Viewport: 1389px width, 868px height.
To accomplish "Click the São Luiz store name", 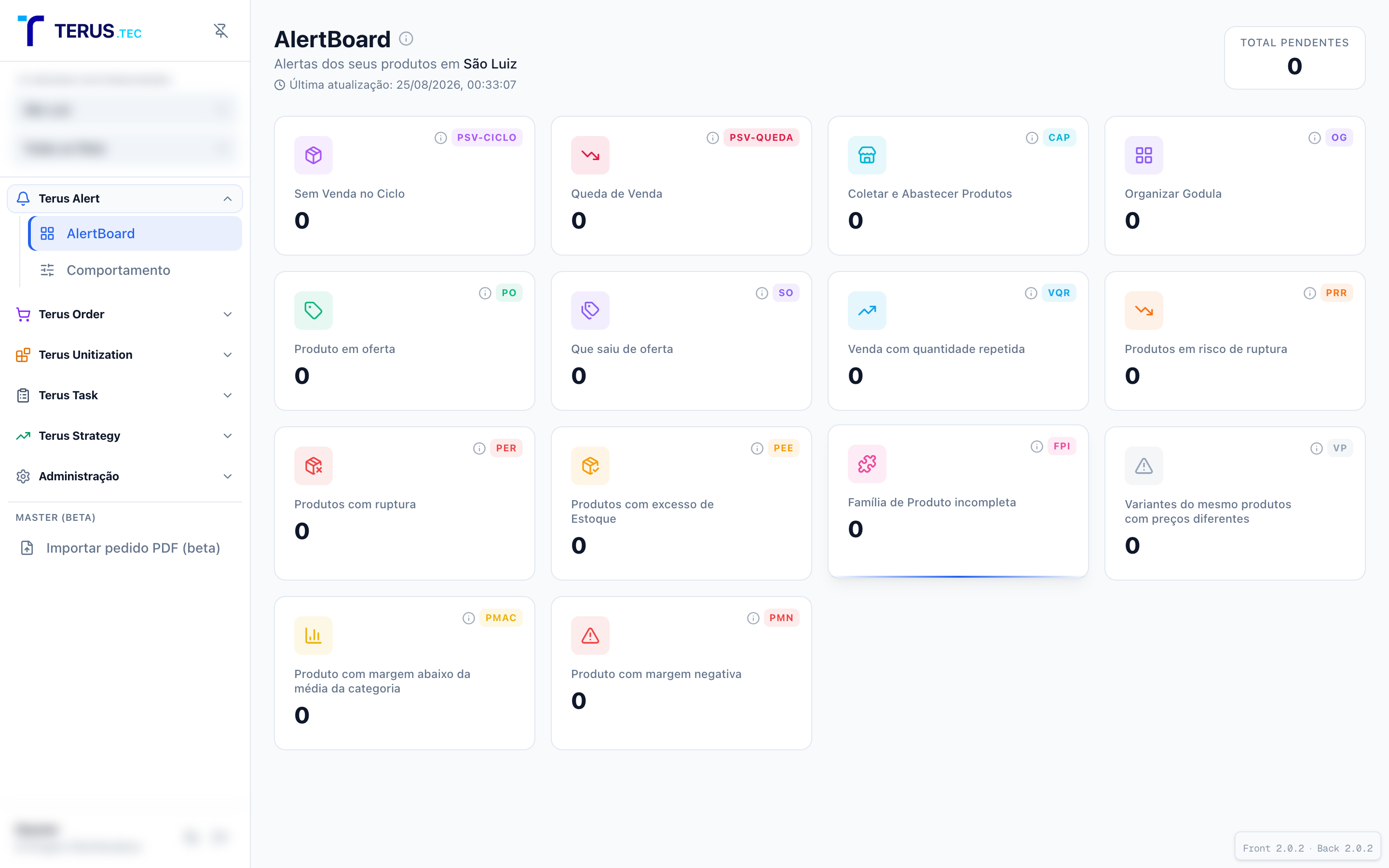I will pyautogui.click(x=490, y=64).
